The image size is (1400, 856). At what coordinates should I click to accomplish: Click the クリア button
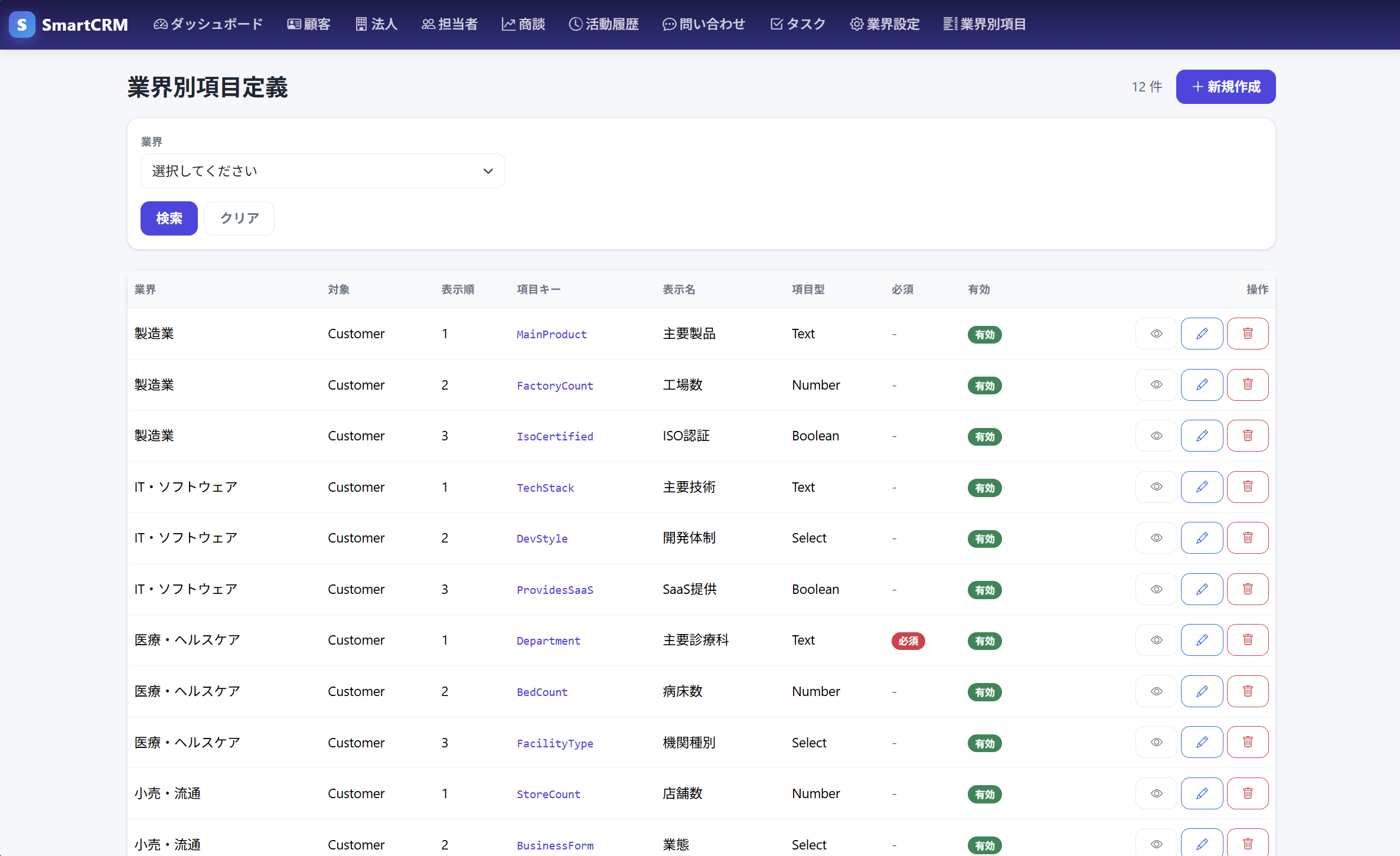tap(239, 218)
